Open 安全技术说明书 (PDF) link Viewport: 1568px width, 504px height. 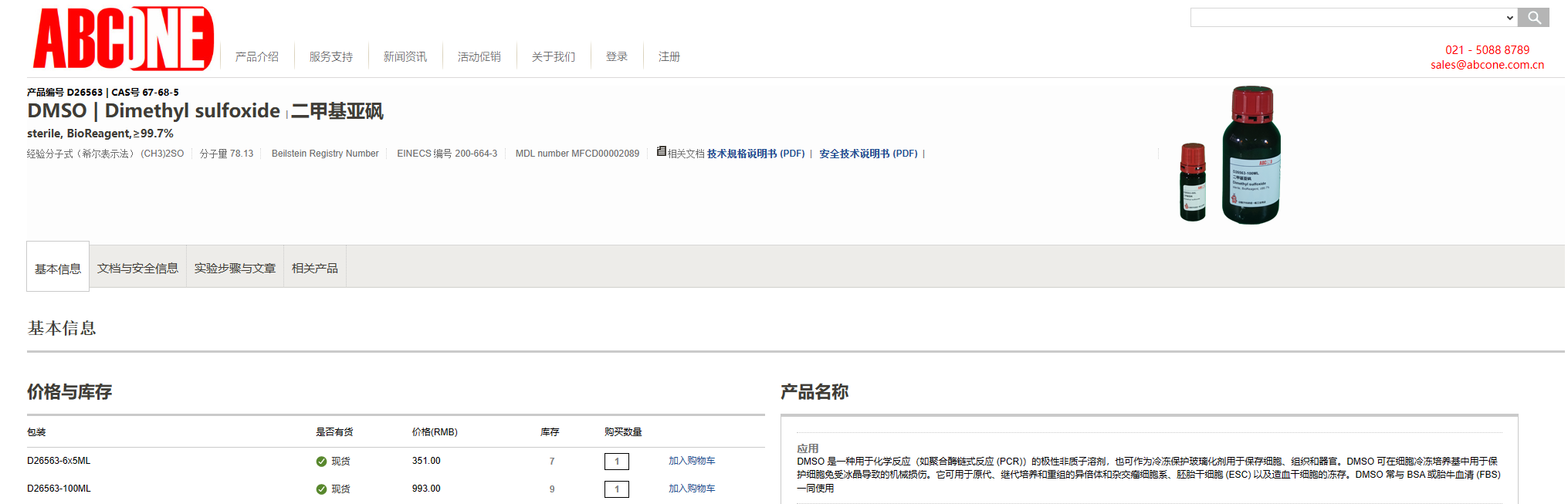coord(869,154)
